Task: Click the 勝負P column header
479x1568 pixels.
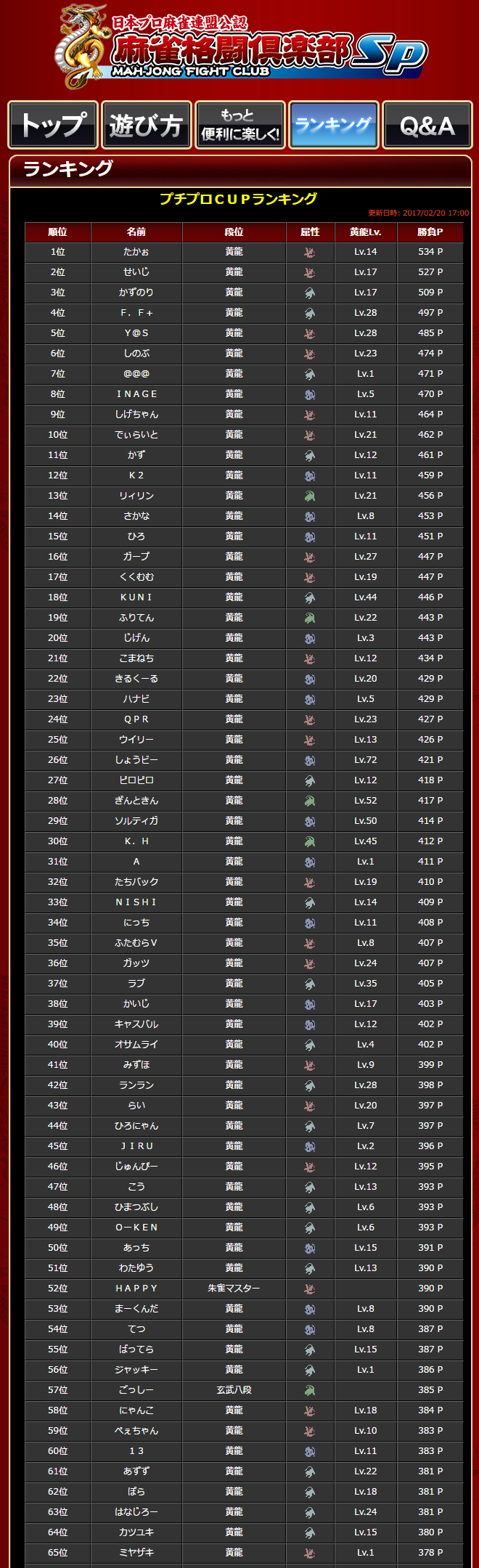Action: 430,232
